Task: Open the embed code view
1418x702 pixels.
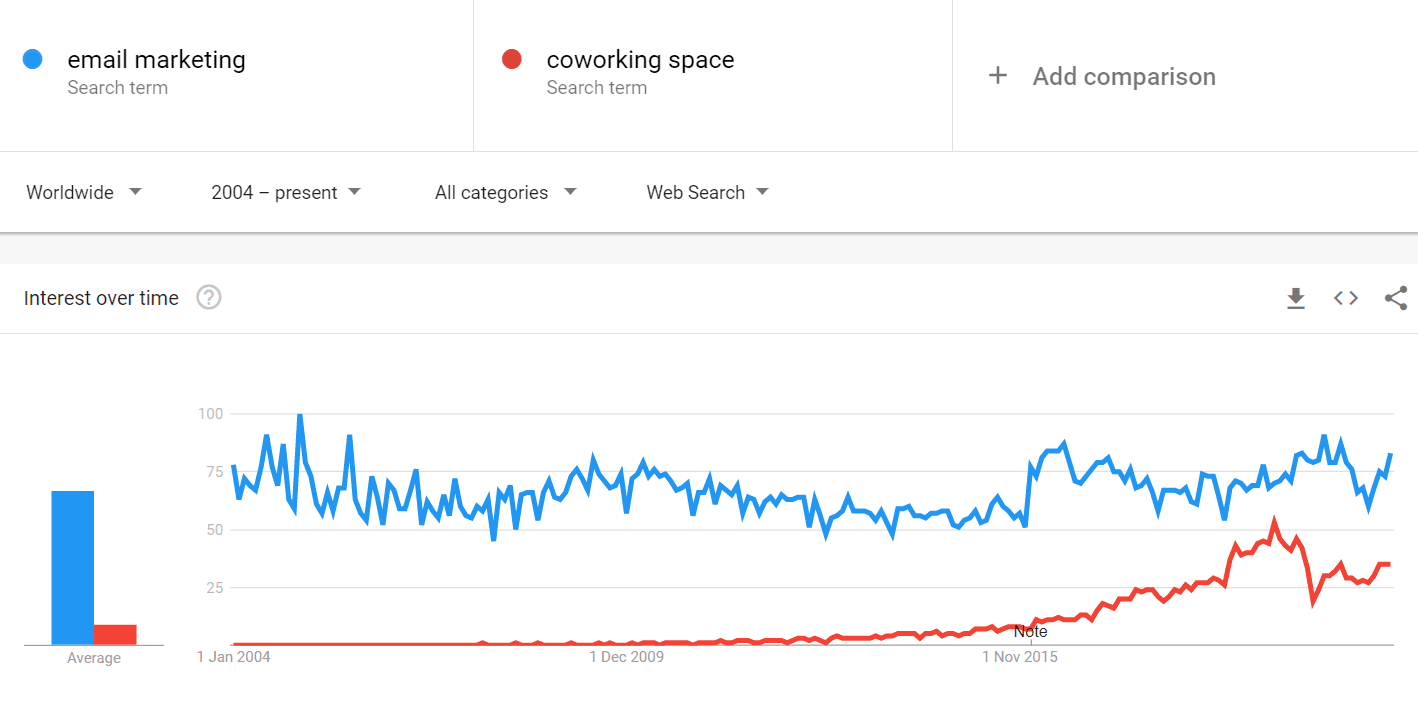Action: (x=1345, y=298)
